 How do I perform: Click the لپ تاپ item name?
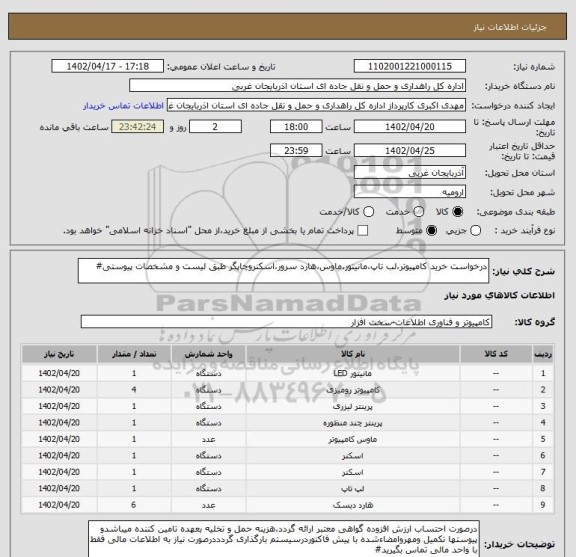[353, 489]
